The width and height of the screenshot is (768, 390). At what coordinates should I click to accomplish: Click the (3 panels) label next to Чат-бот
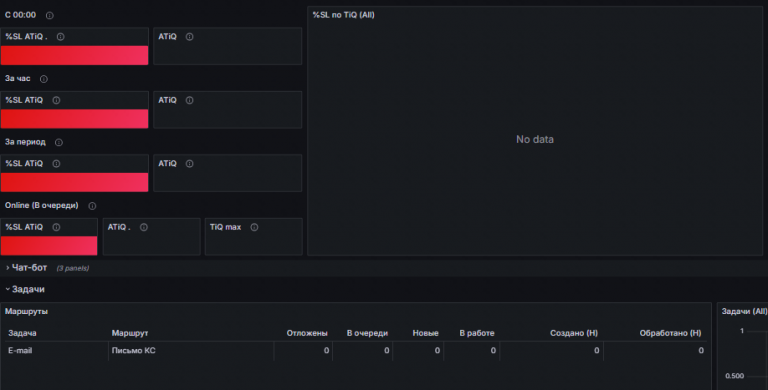click(72, 268)
